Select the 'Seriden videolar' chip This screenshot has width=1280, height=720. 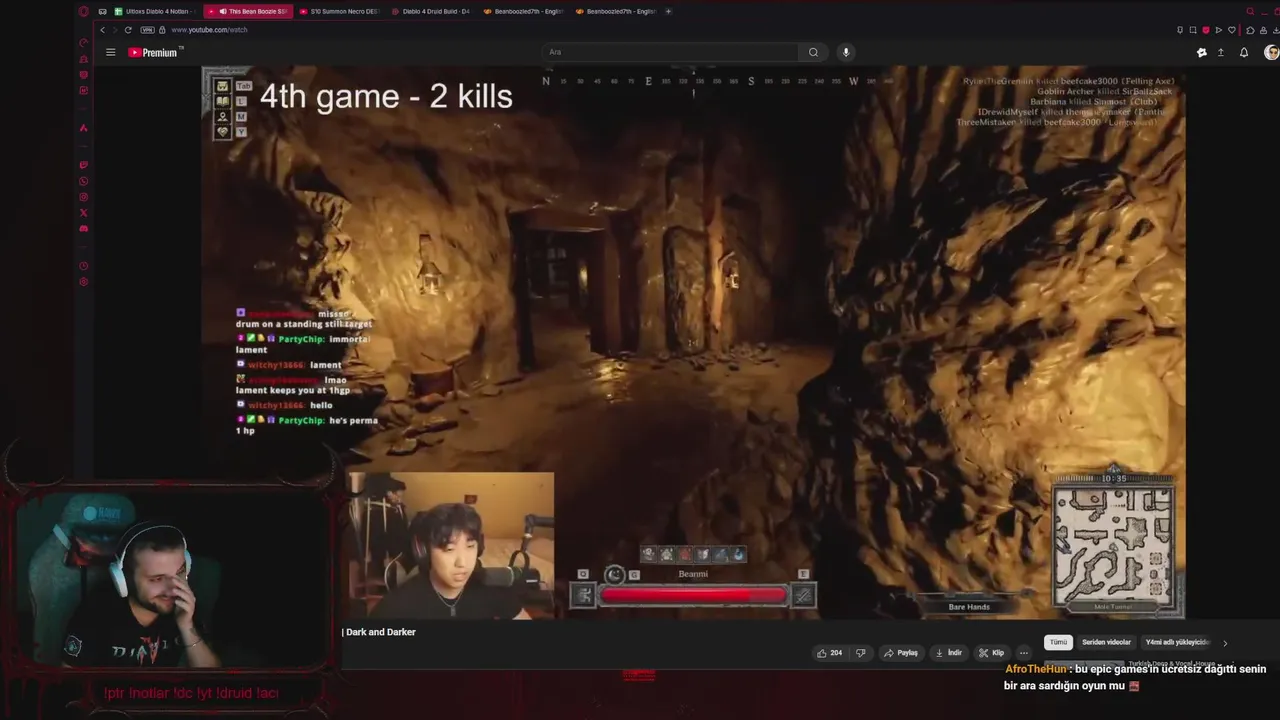[x=1106, y=642]
